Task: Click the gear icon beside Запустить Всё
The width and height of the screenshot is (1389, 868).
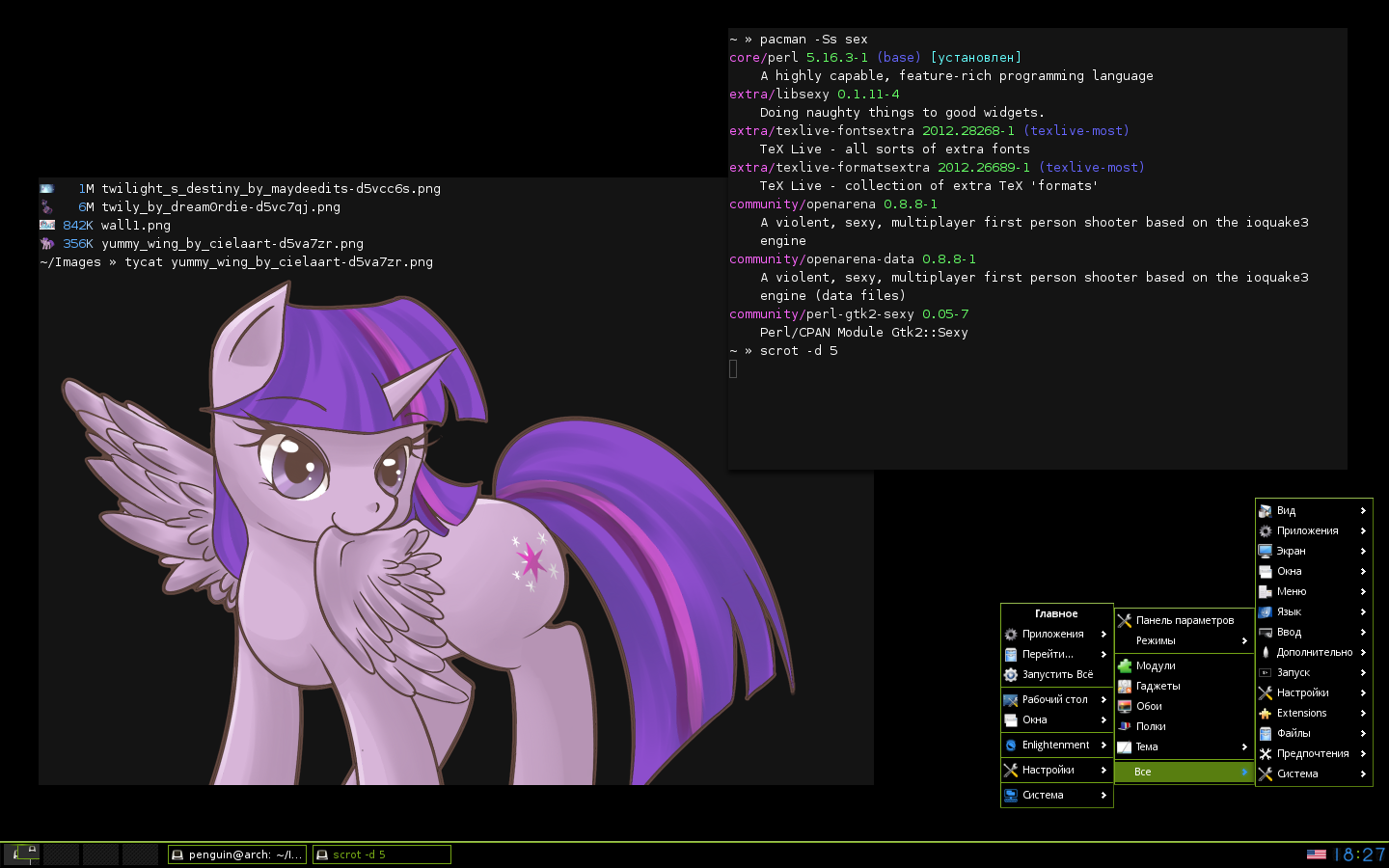Action: 1011,674
